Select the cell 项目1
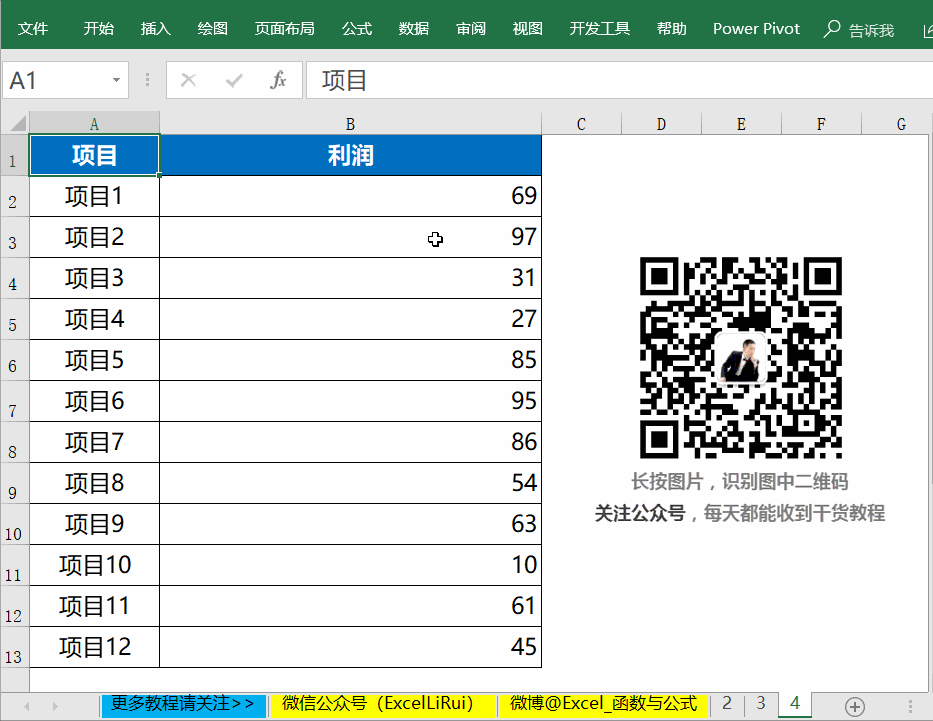This screenshot has width=933, height=721. click(94, 196)
